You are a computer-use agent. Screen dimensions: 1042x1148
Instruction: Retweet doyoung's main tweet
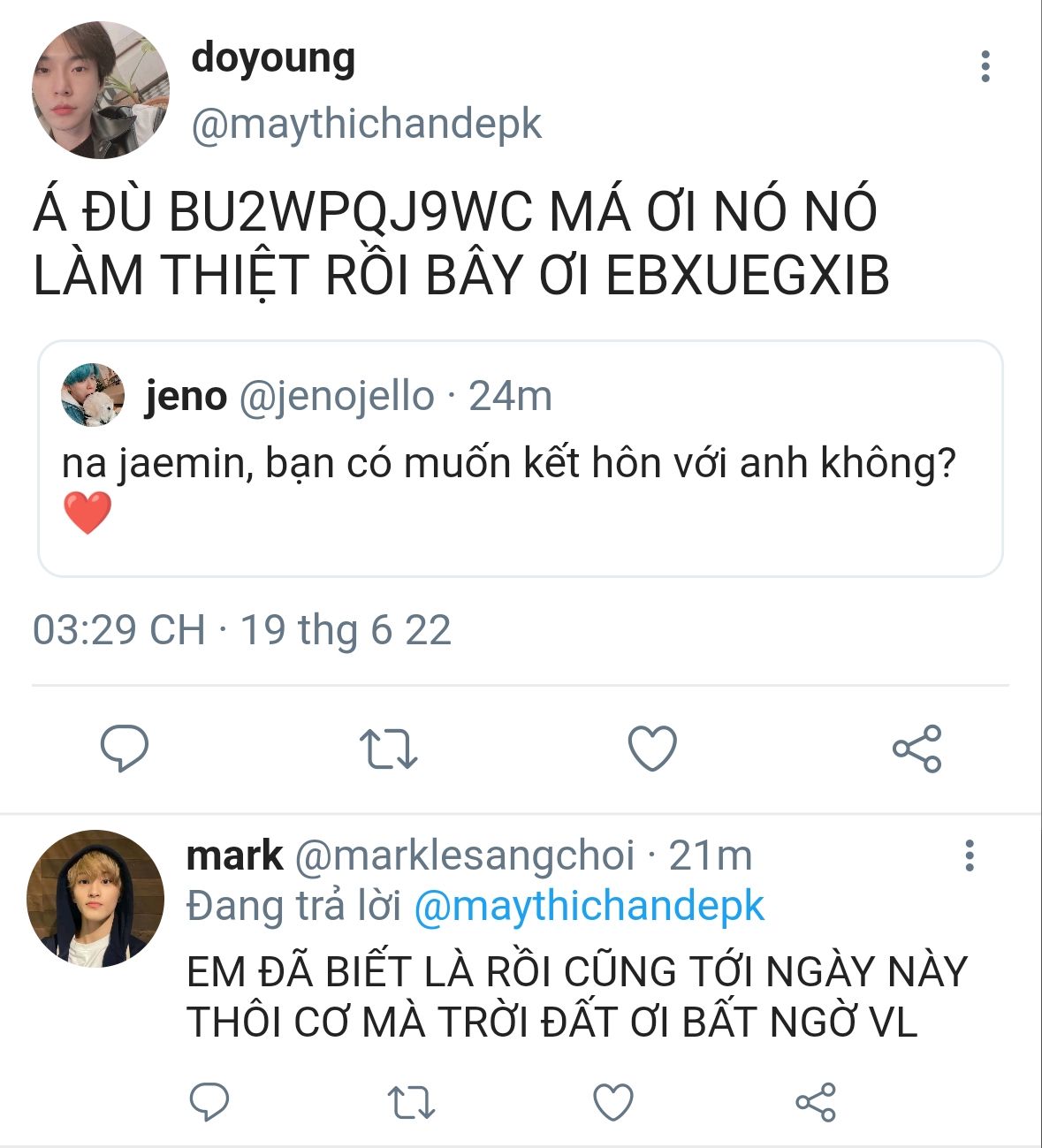[388, 749]
